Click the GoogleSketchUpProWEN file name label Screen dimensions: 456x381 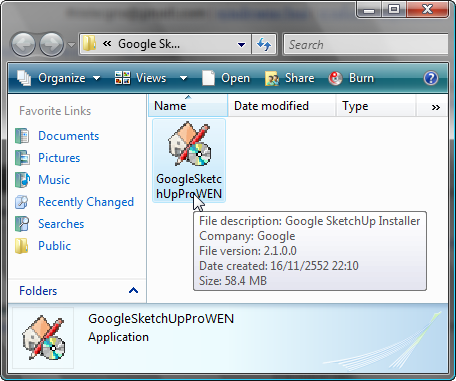click(x=189, y=186)
